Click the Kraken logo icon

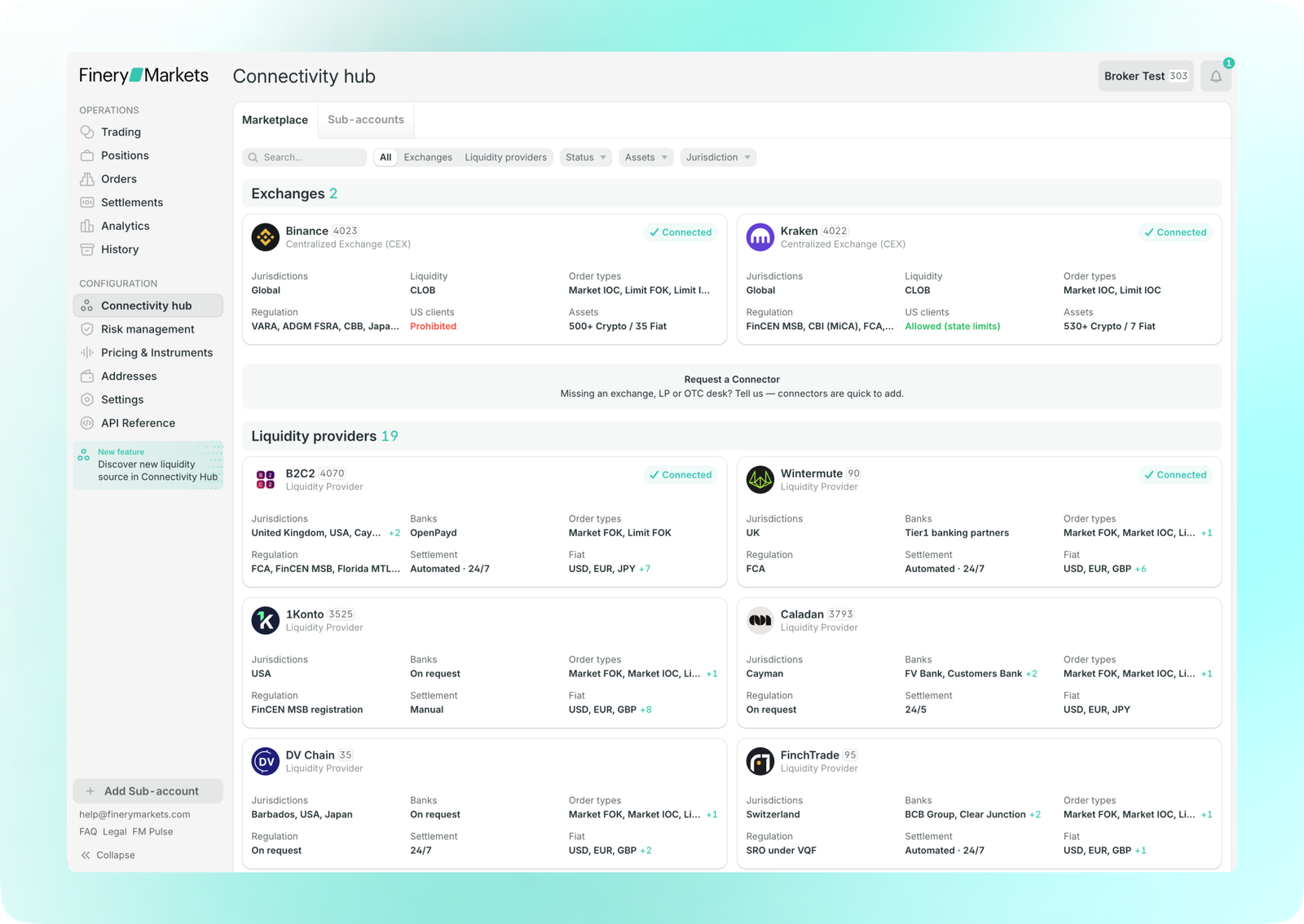pos(760,237)
